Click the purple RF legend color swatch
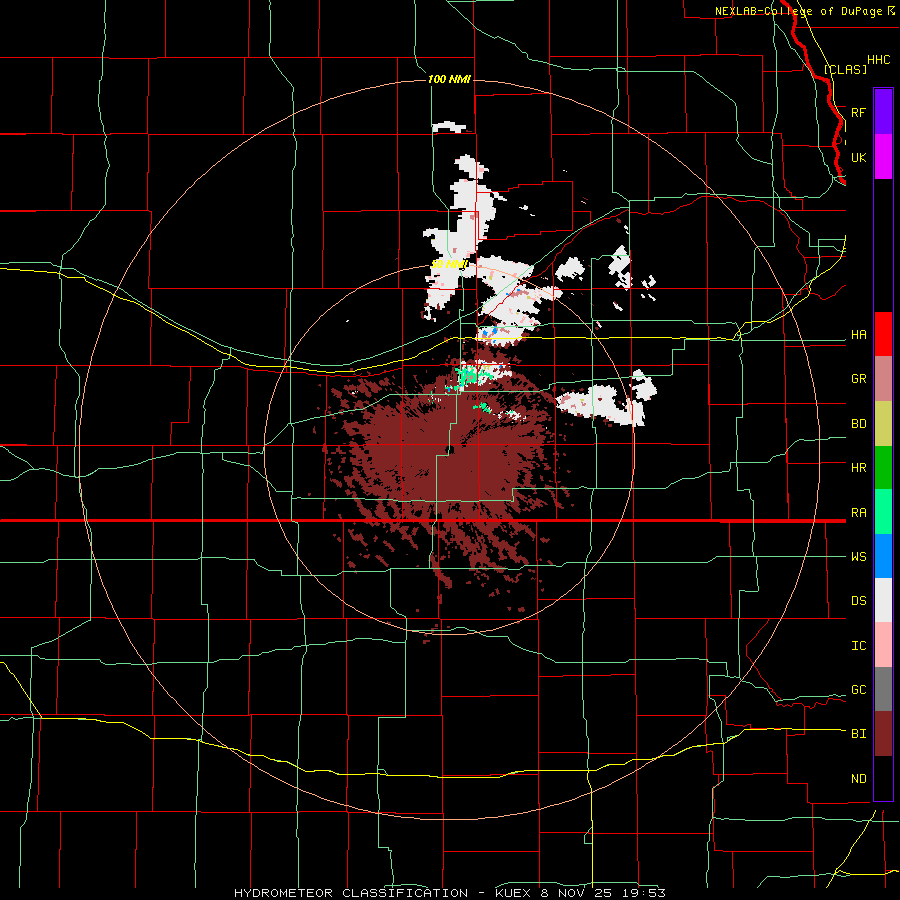Screen dimensions: 900x900 [883, 112]
